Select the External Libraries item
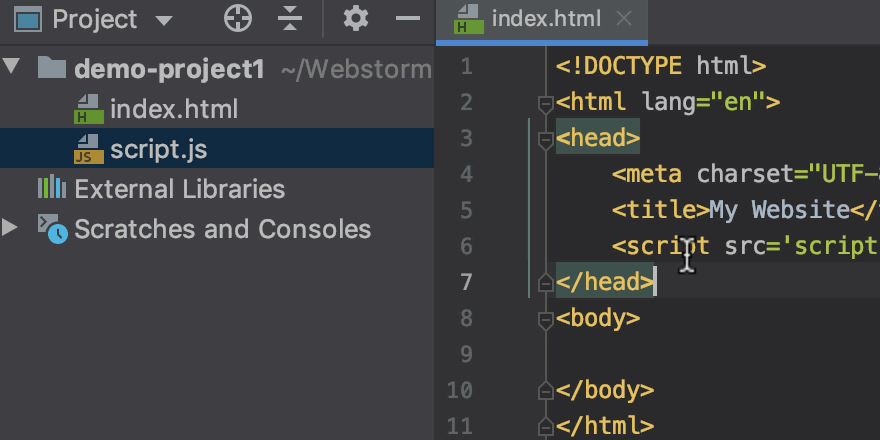 click(x=179, y=189)
